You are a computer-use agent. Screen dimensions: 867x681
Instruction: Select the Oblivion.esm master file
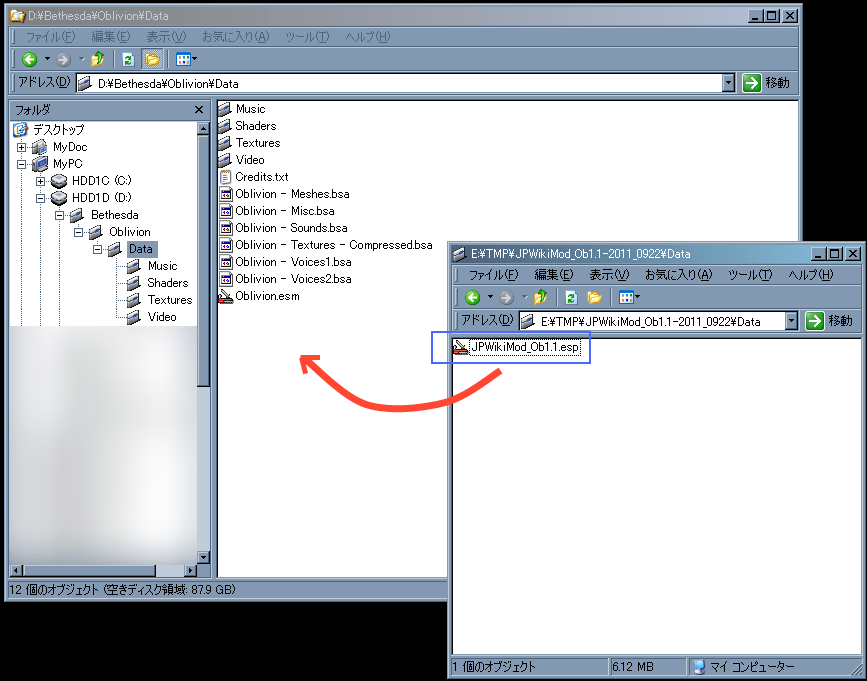tap(266, 296)
